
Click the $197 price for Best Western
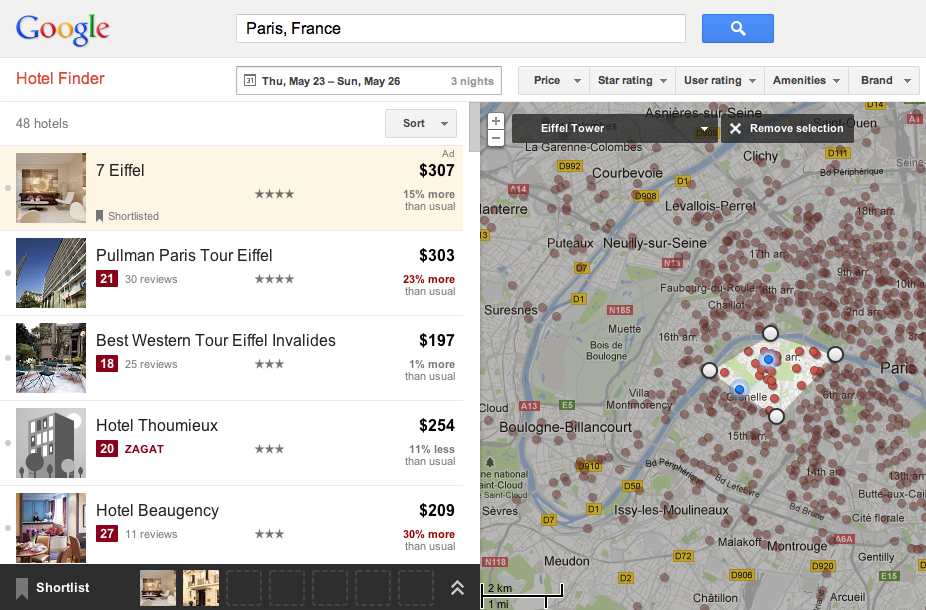437,341
